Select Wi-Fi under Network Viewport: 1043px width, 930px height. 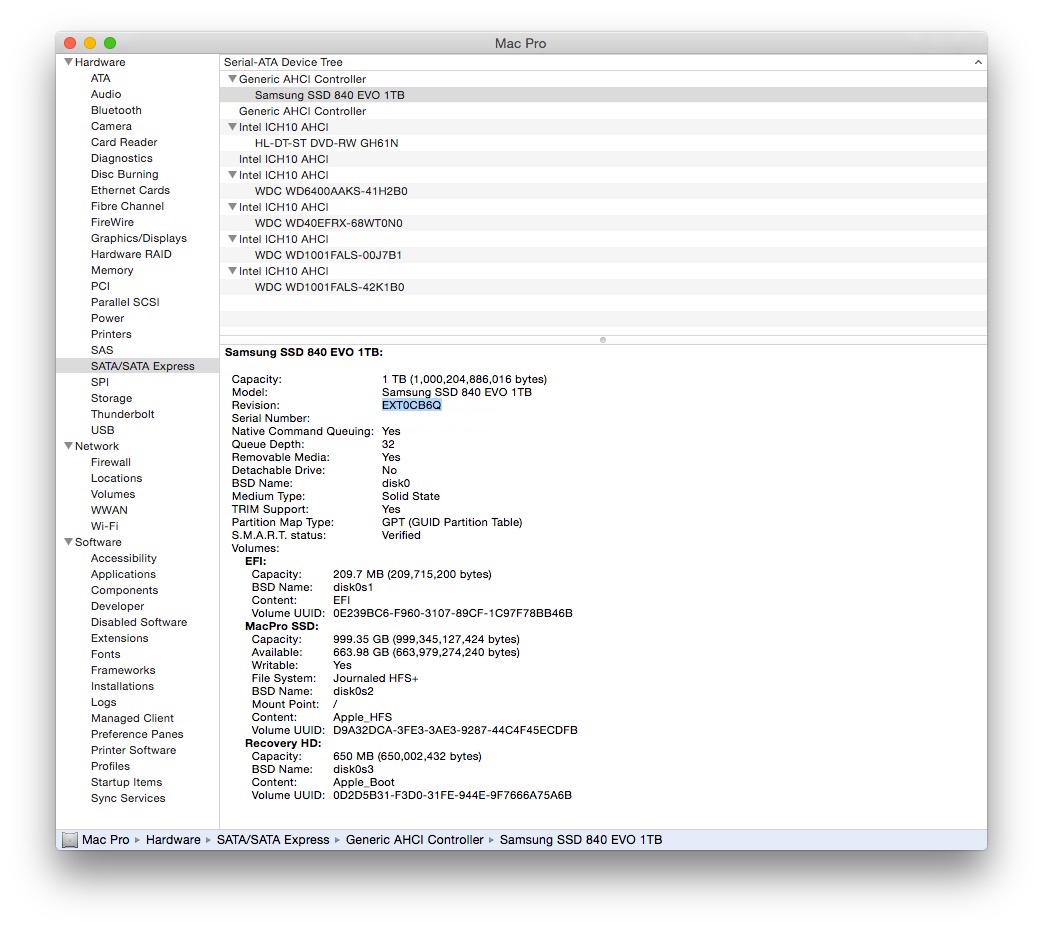(104, 526)
